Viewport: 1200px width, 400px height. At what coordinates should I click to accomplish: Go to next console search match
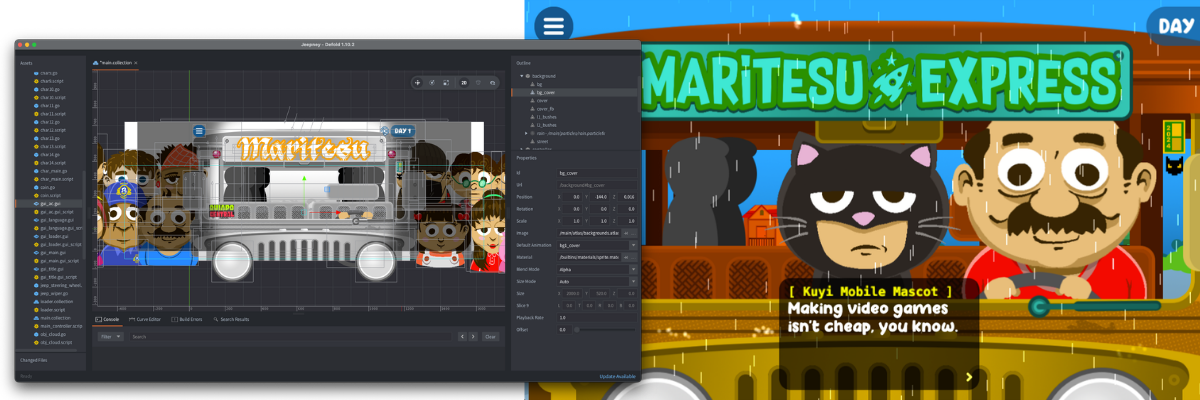[473, 337]
